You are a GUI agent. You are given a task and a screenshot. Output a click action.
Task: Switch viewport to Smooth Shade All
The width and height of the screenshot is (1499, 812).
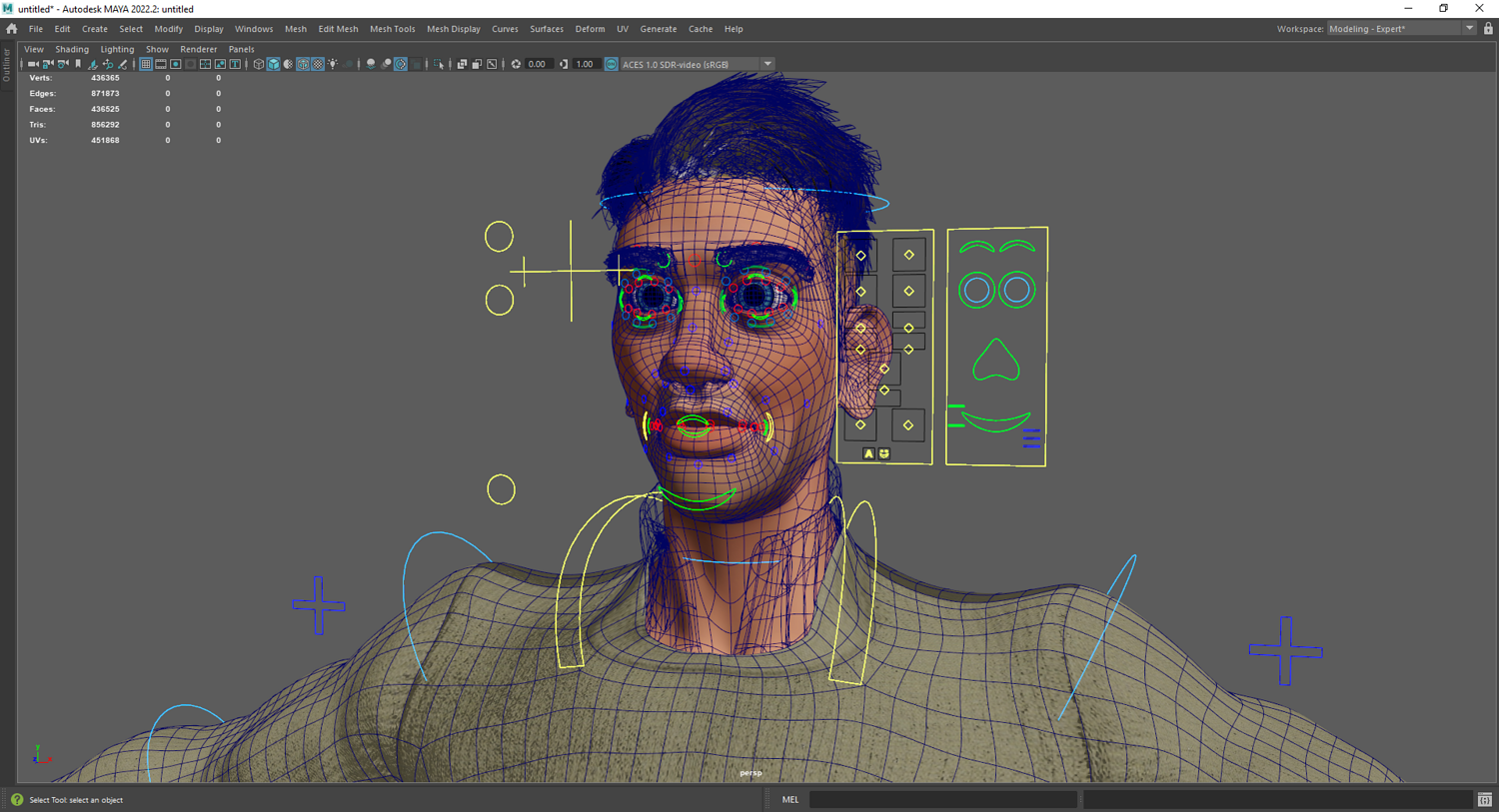[x=274, y=64]
